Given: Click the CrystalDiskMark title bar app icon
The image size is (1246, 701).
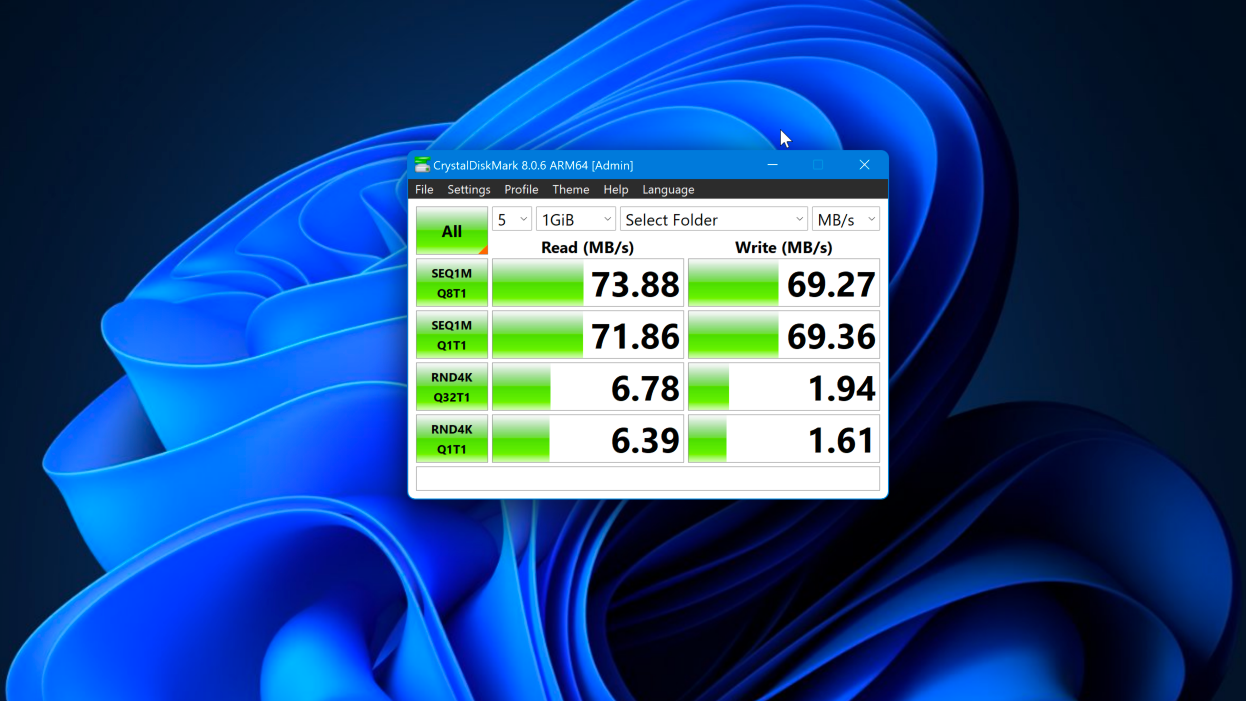Looking at the screenshot, I should tap(422, 165).
